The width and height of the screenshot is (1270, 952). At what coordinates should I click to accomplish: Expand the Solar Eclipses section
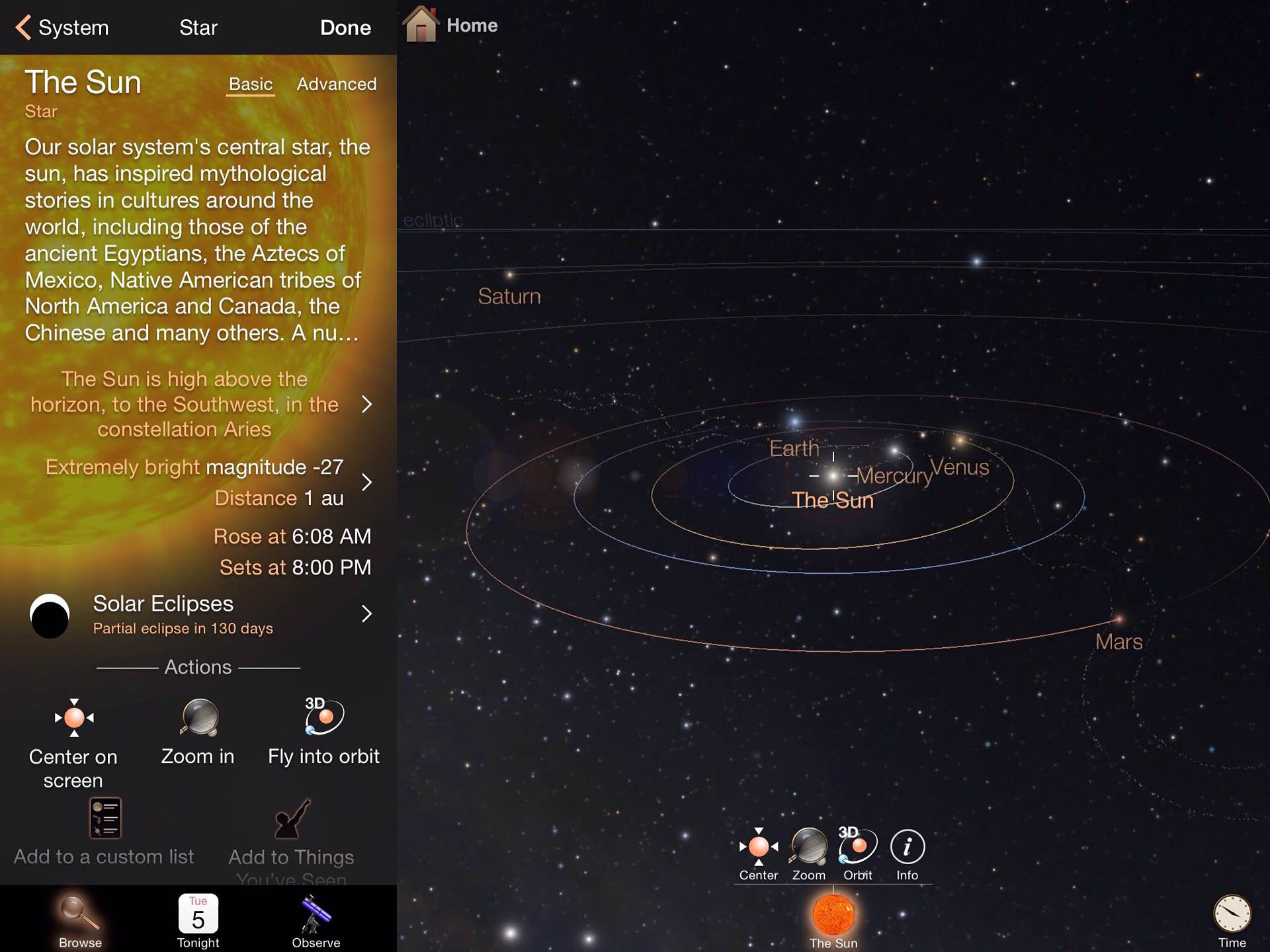[x=370, y=612]
